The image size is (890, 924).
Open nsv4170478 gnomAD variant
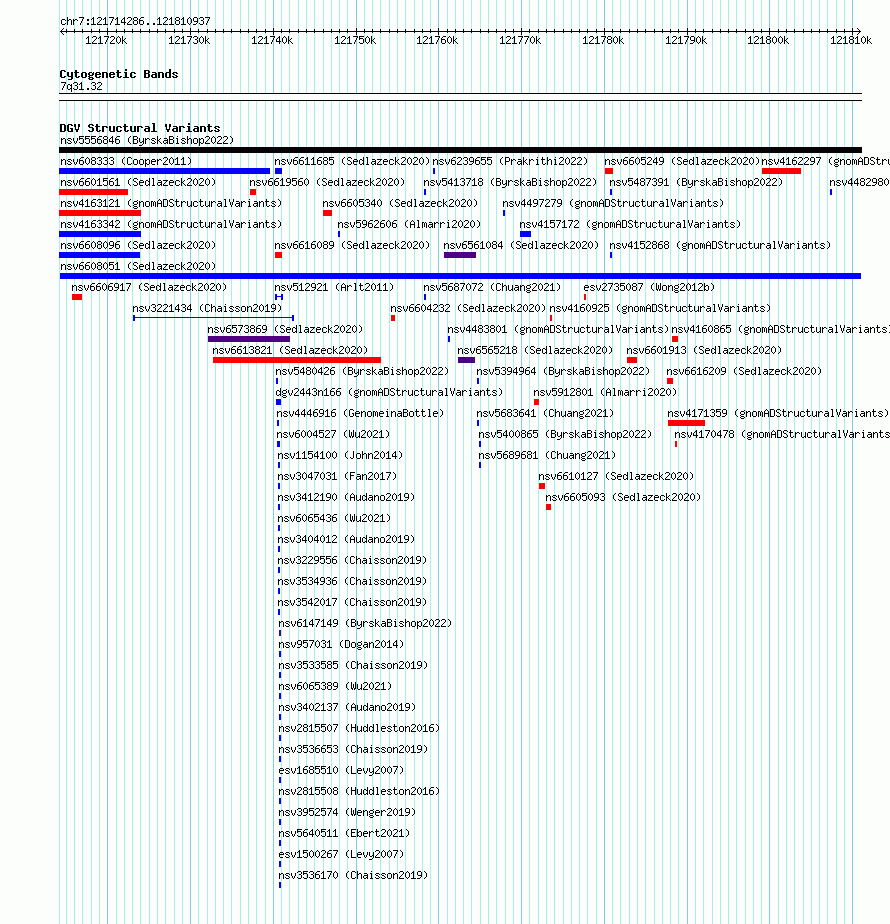[782, 434]
